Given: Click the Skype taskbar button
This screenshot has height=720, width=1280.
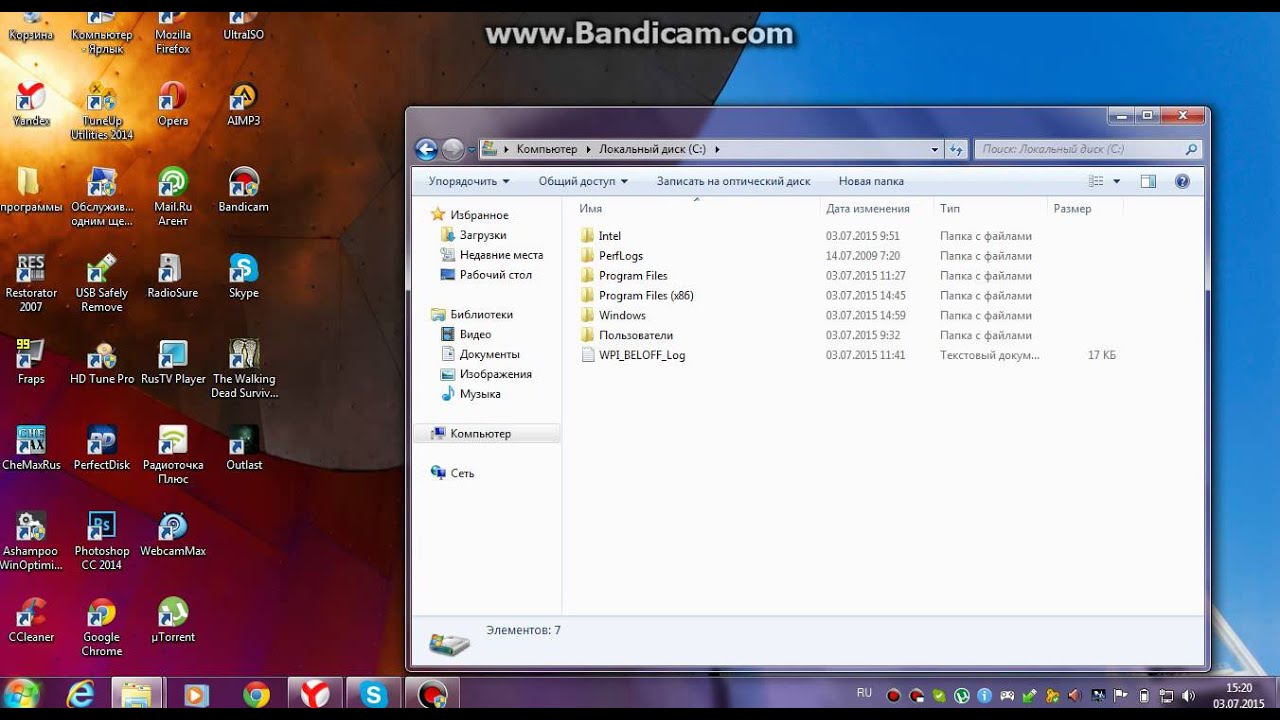Looking at the screenshot, I should pos(374,694).
